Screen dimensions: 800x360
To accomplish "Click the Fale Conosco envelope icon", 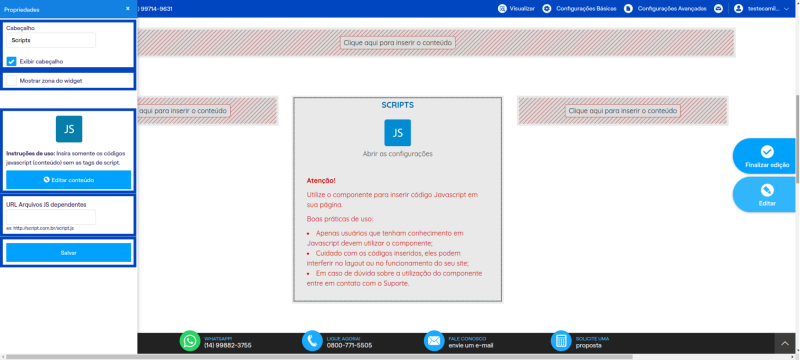I will pyautogui.click(x=434, y=341).
